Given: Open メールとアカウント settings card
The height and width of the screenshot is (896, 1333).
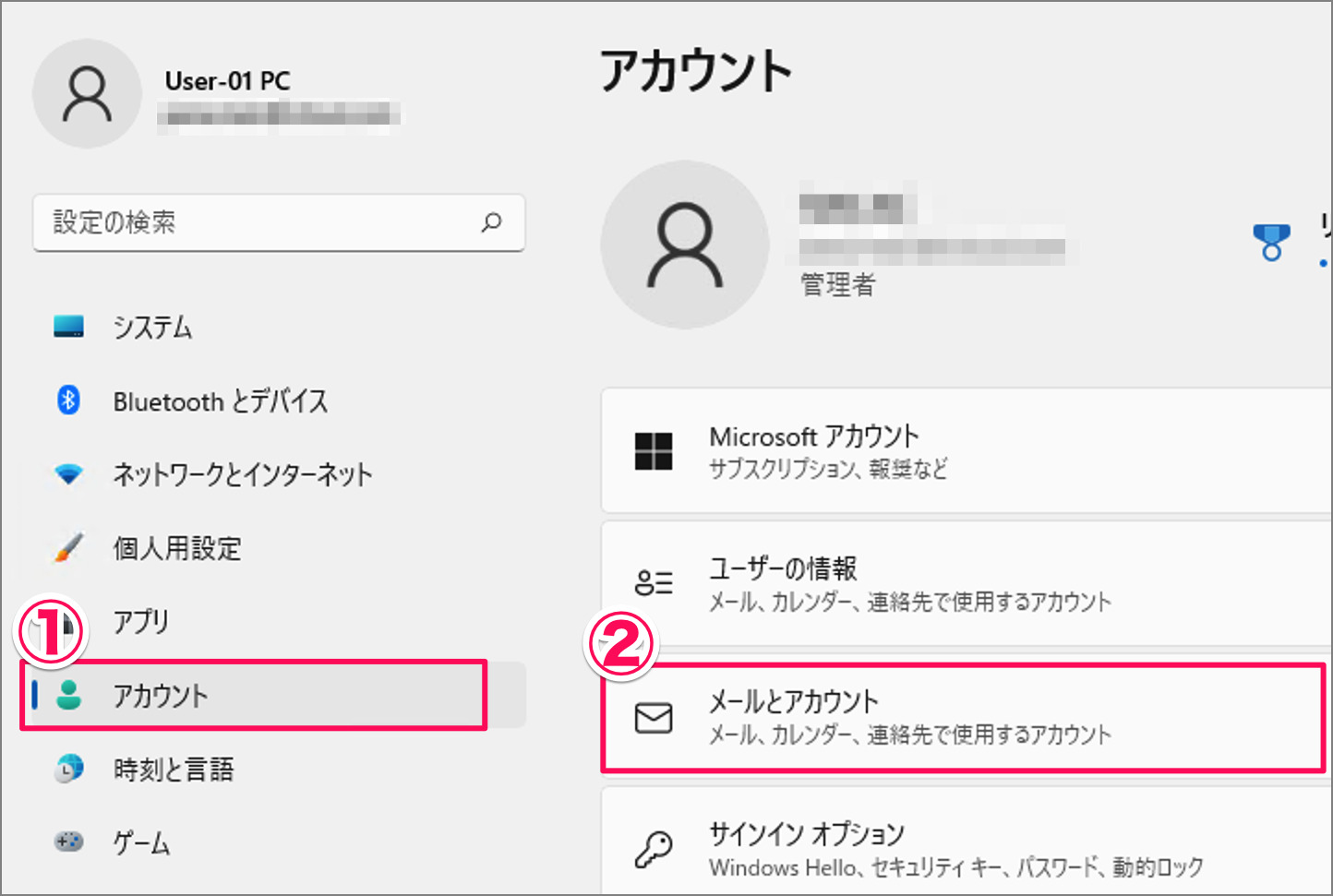Looking at the screenshot, I should tap(967, 717).
